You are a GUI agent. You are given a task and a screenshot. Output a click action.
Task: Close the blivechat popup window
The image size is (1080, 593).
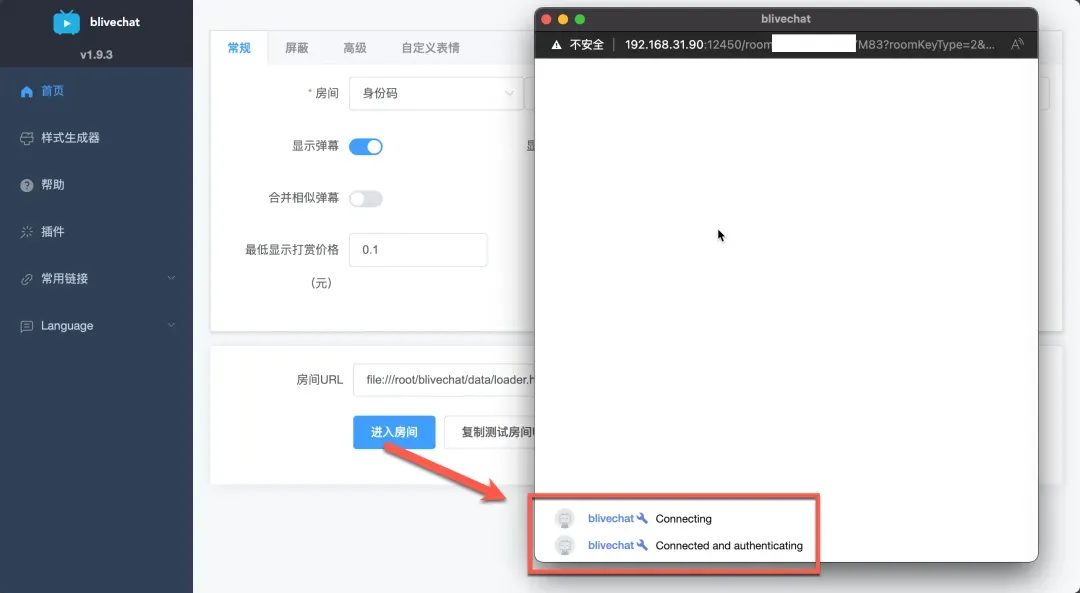point(546,19)
